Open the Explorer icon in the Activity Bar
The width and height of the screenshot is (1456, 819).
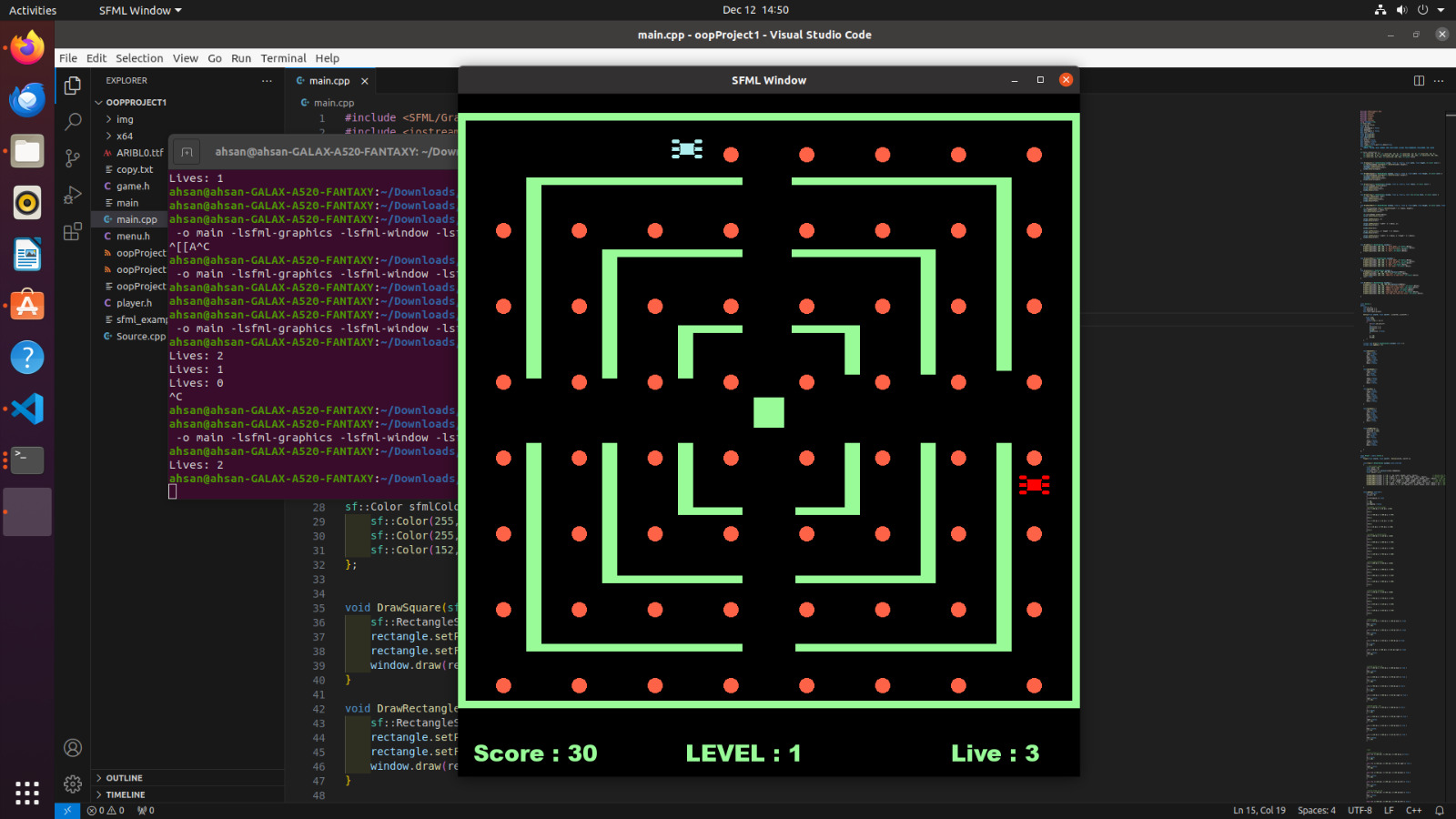[73, 84]
